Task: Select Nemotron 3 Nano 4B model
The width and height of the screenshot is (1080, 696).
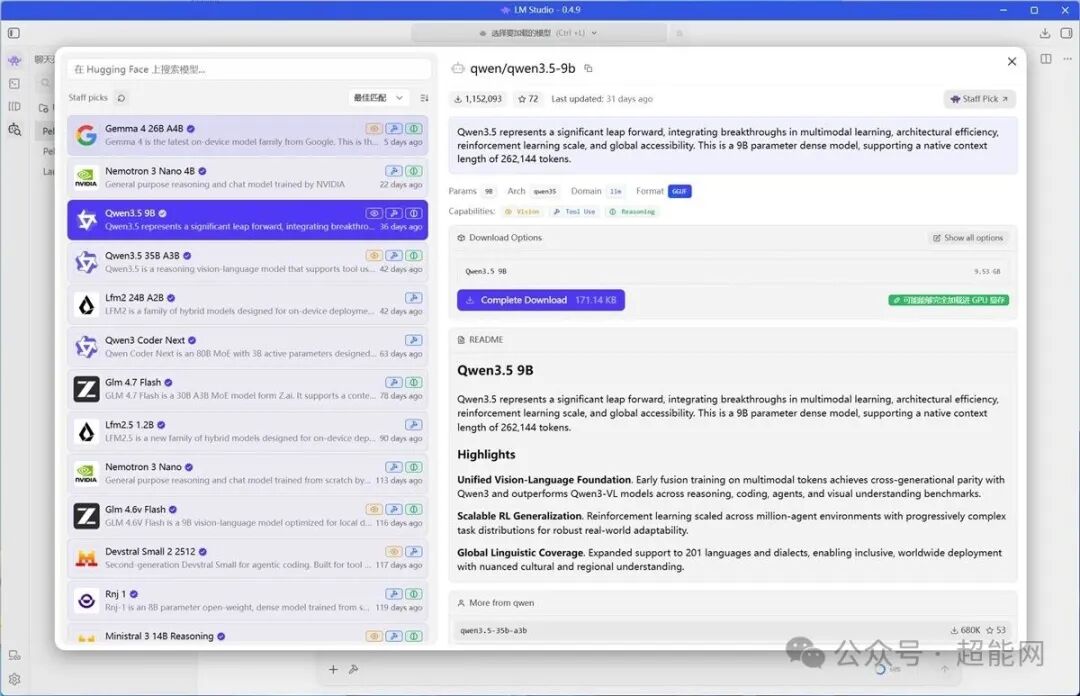Action: (x=248, y=178)
